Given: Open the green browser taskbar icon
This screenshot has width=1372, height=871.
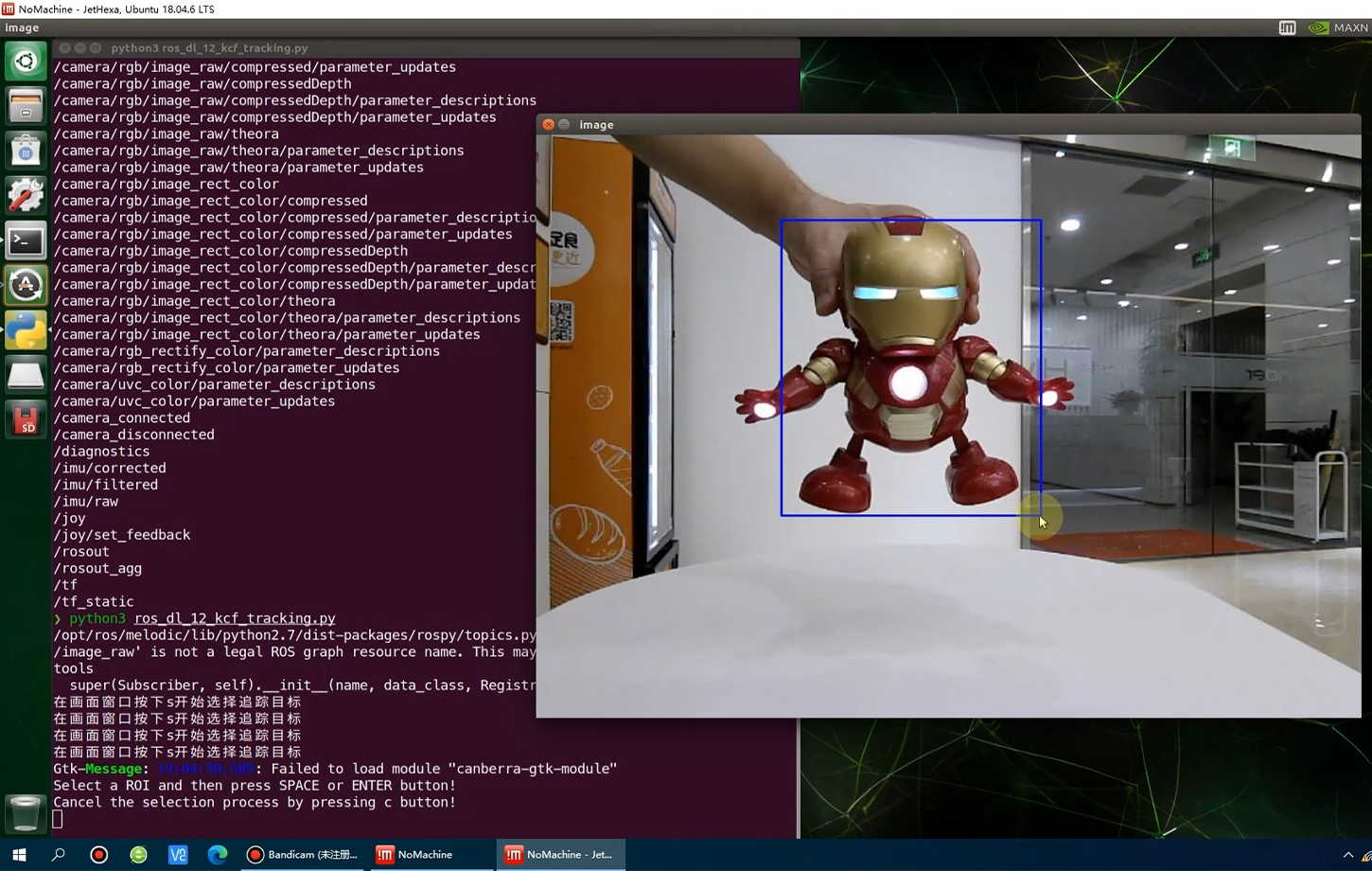Looking at the screenshot, I should 138,854.
